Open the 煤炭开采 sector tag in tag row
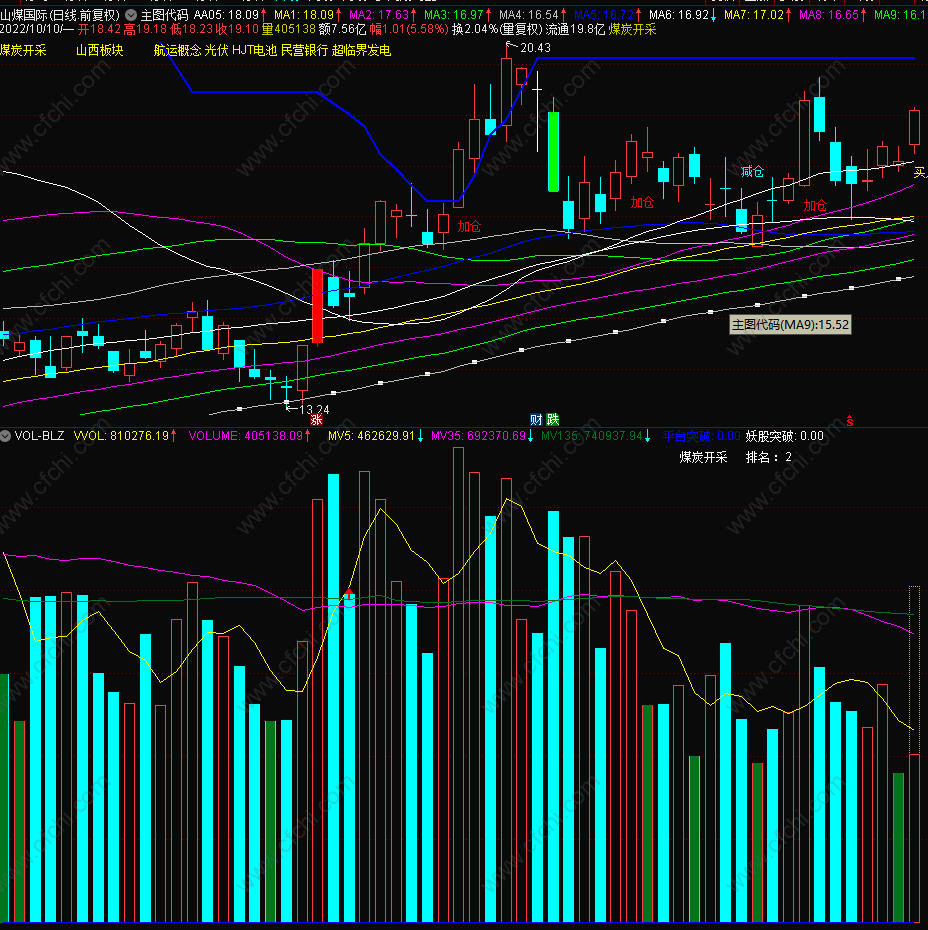Screen dimensions: 928x930 click(23, 50)
